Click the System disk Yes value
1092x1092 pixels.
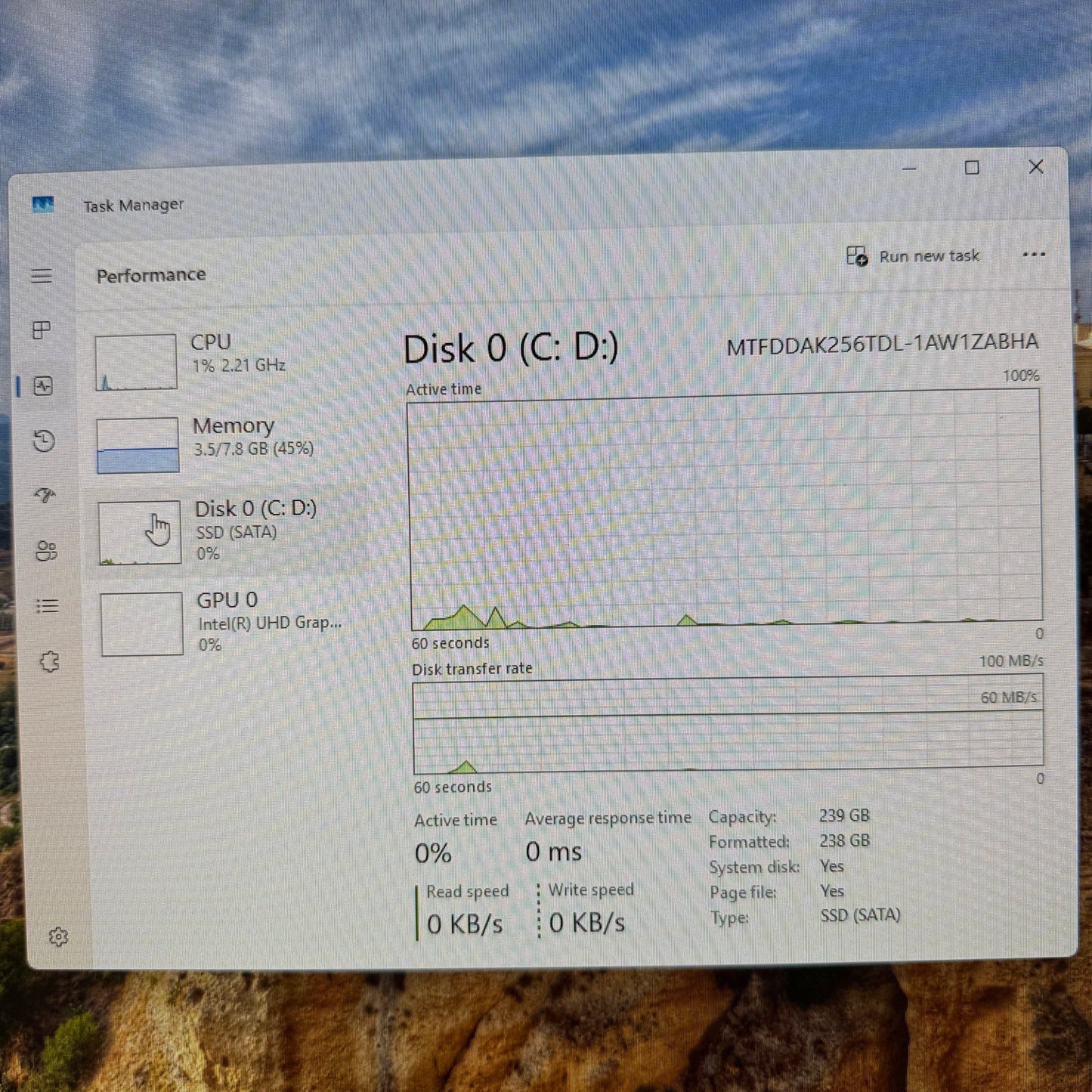pos(832,866)
